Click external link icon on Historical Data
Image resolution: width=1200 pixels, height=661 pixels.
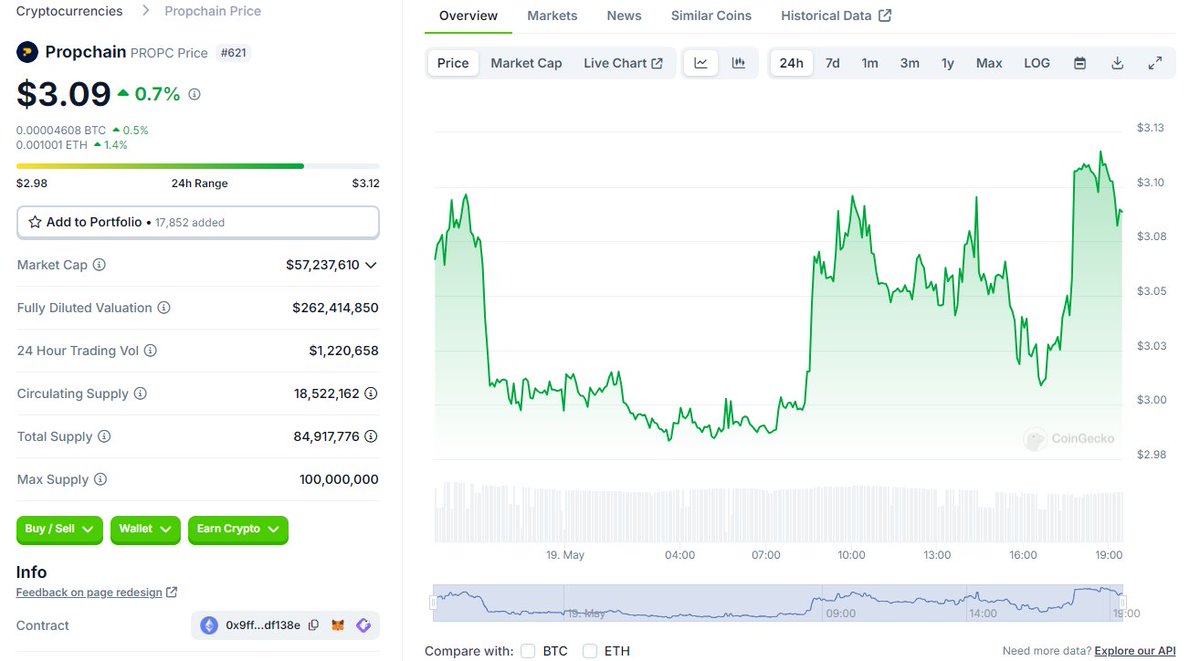tap(885, 15)
